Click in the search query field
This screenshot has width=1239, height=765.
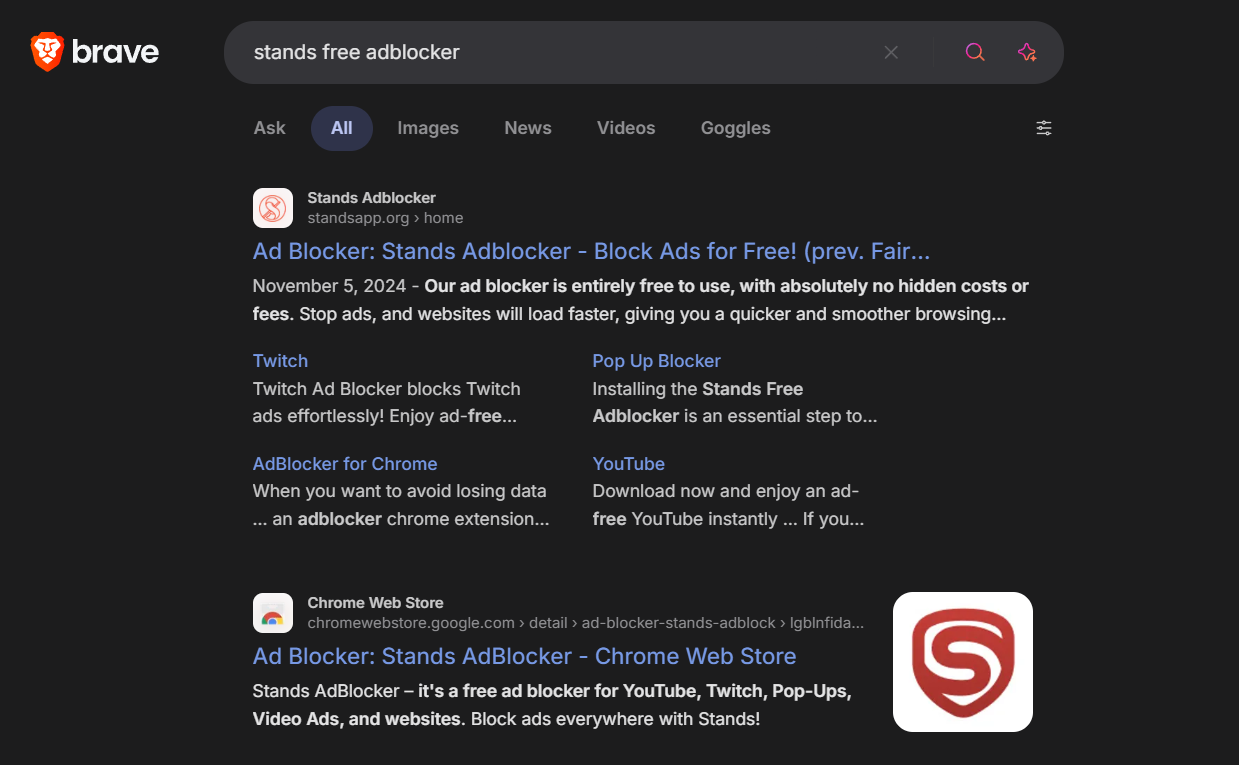pyautogui.click(x=550, y=52)
